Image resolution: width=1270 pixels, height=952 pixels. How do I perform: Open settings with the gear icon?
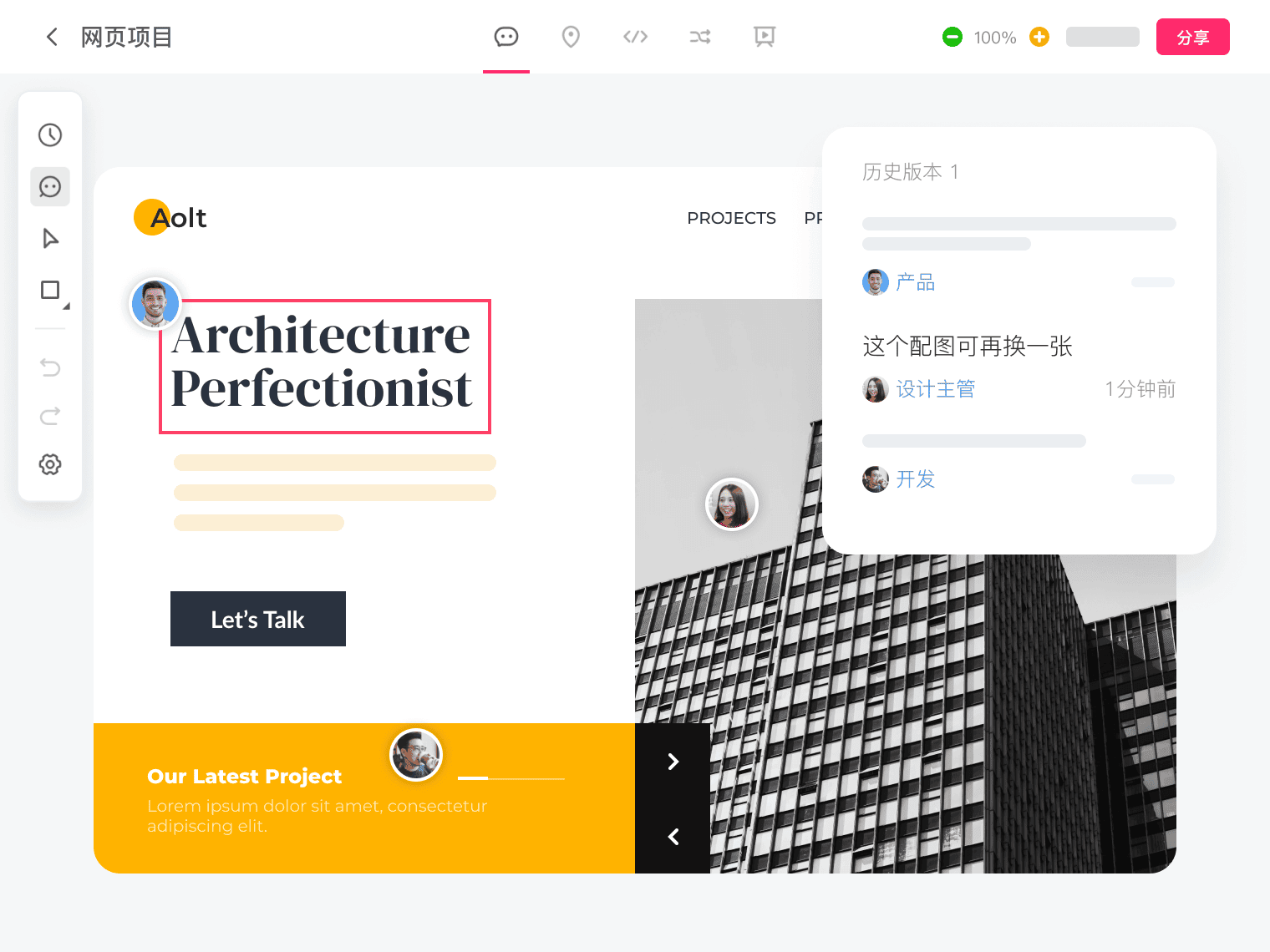pyautogui.click(x=50, y=464)
